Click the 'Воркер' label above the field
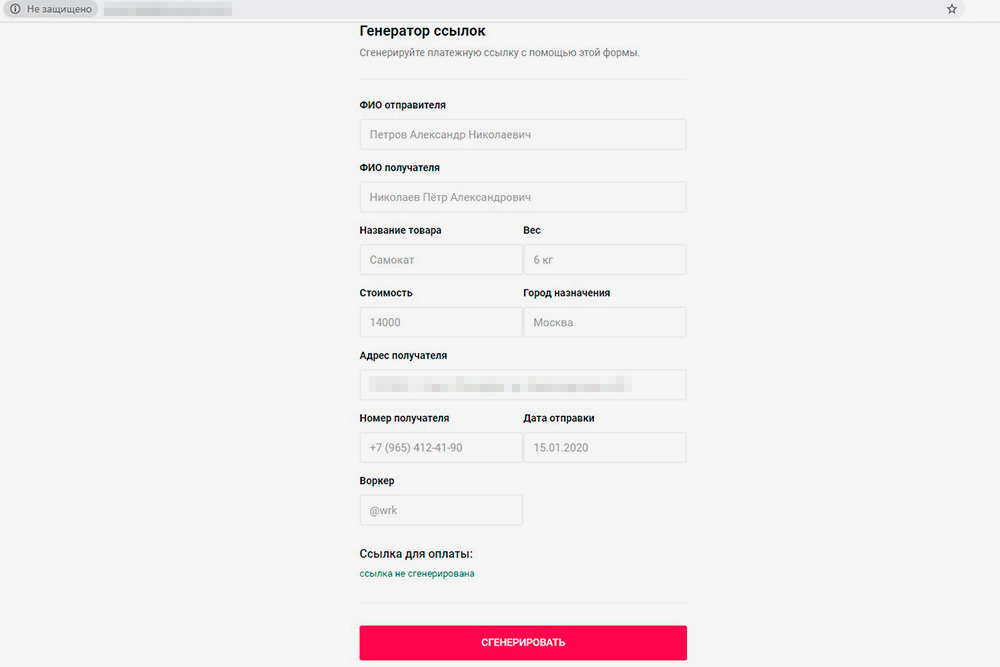This screenshot has width=1000, height=667. point(377,481)
